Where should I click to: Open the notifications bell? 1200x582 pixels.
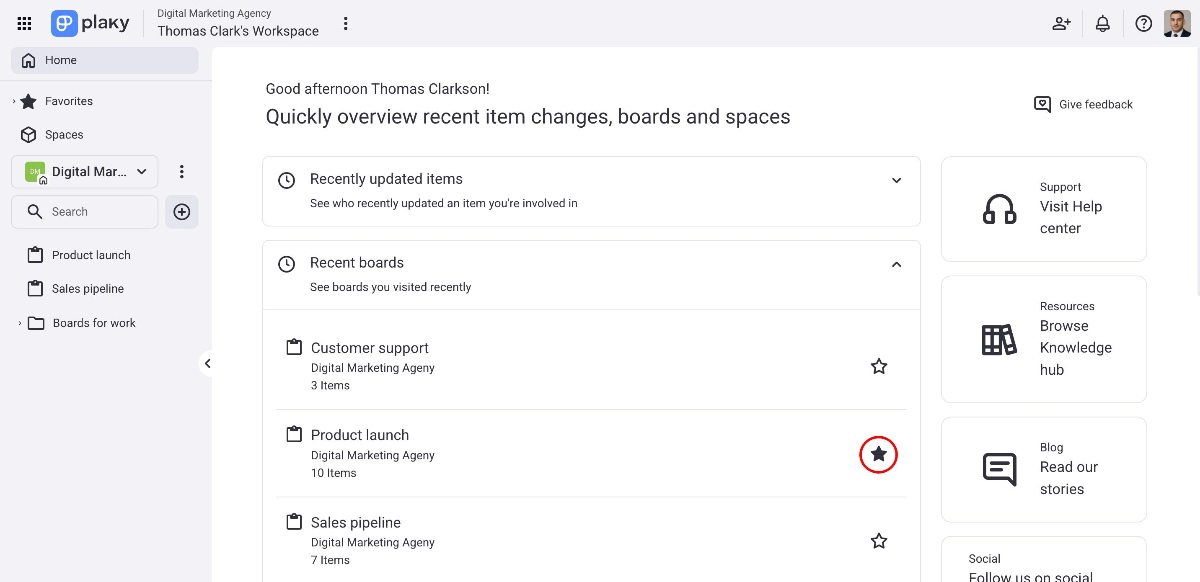coord(1102,23)
